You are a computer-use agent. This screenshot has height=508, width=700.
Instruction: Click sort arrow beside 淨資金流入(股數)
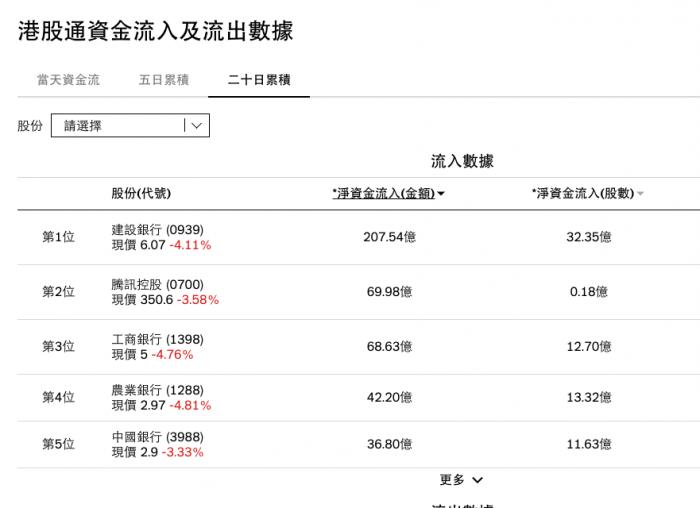point(640,194)
